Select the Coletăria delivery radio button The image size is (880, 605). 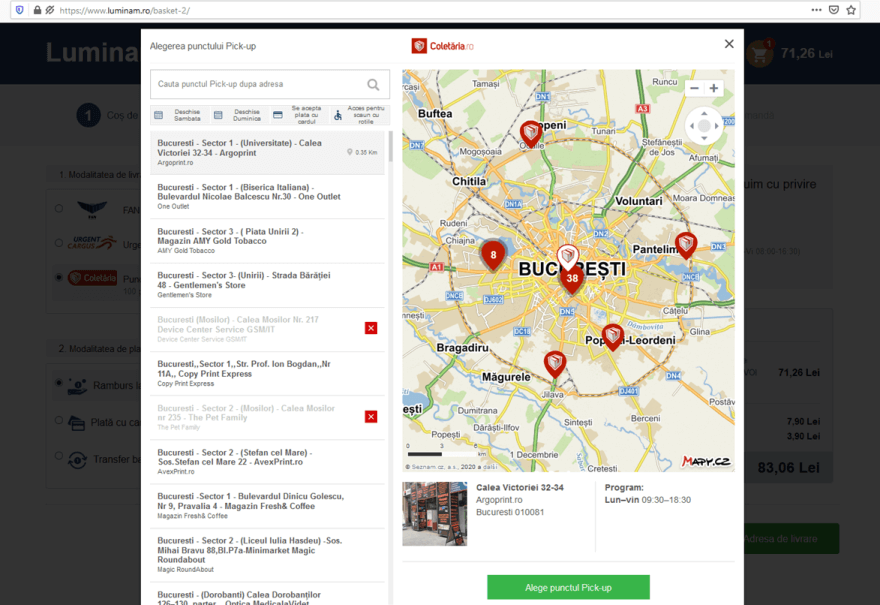59,277
